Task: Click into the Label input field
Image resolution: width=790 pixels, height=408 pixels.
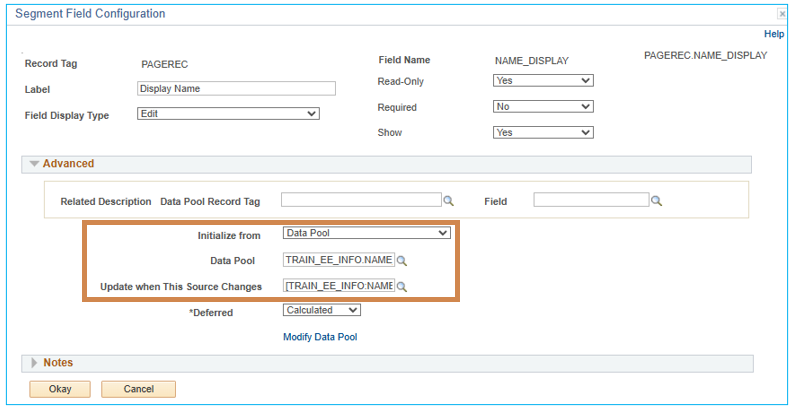Action: (x=236, y=89)
